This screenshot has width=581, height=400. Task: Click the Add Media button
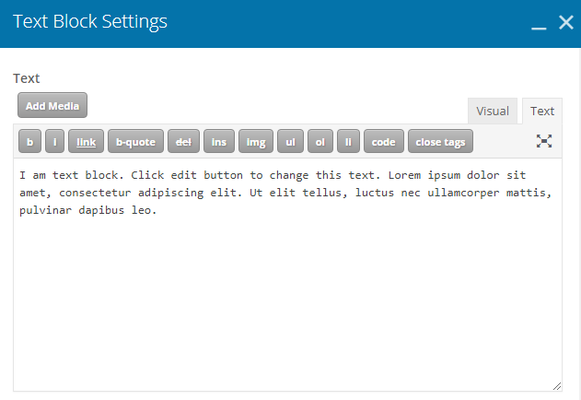52,106
